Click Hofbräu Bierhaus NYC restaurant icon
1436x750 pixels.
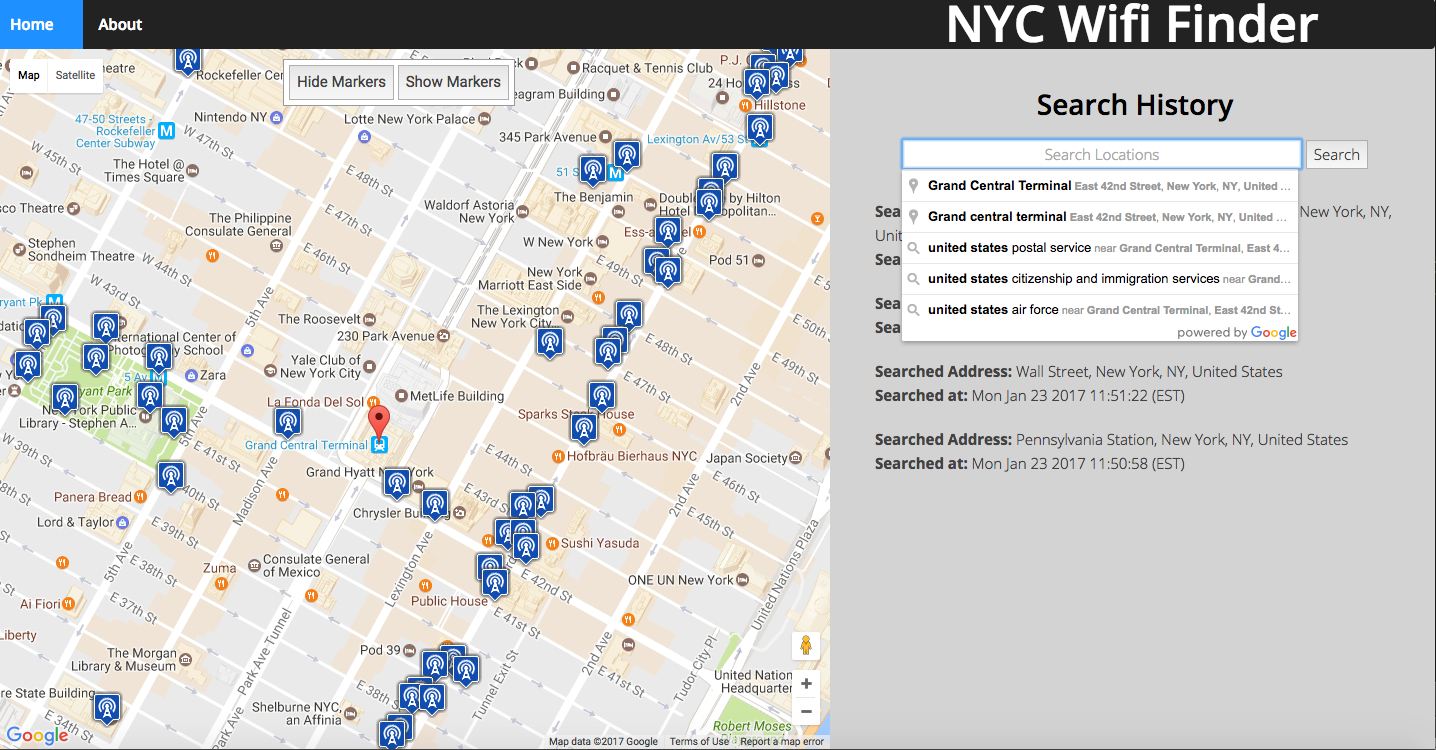coord(558,456)
